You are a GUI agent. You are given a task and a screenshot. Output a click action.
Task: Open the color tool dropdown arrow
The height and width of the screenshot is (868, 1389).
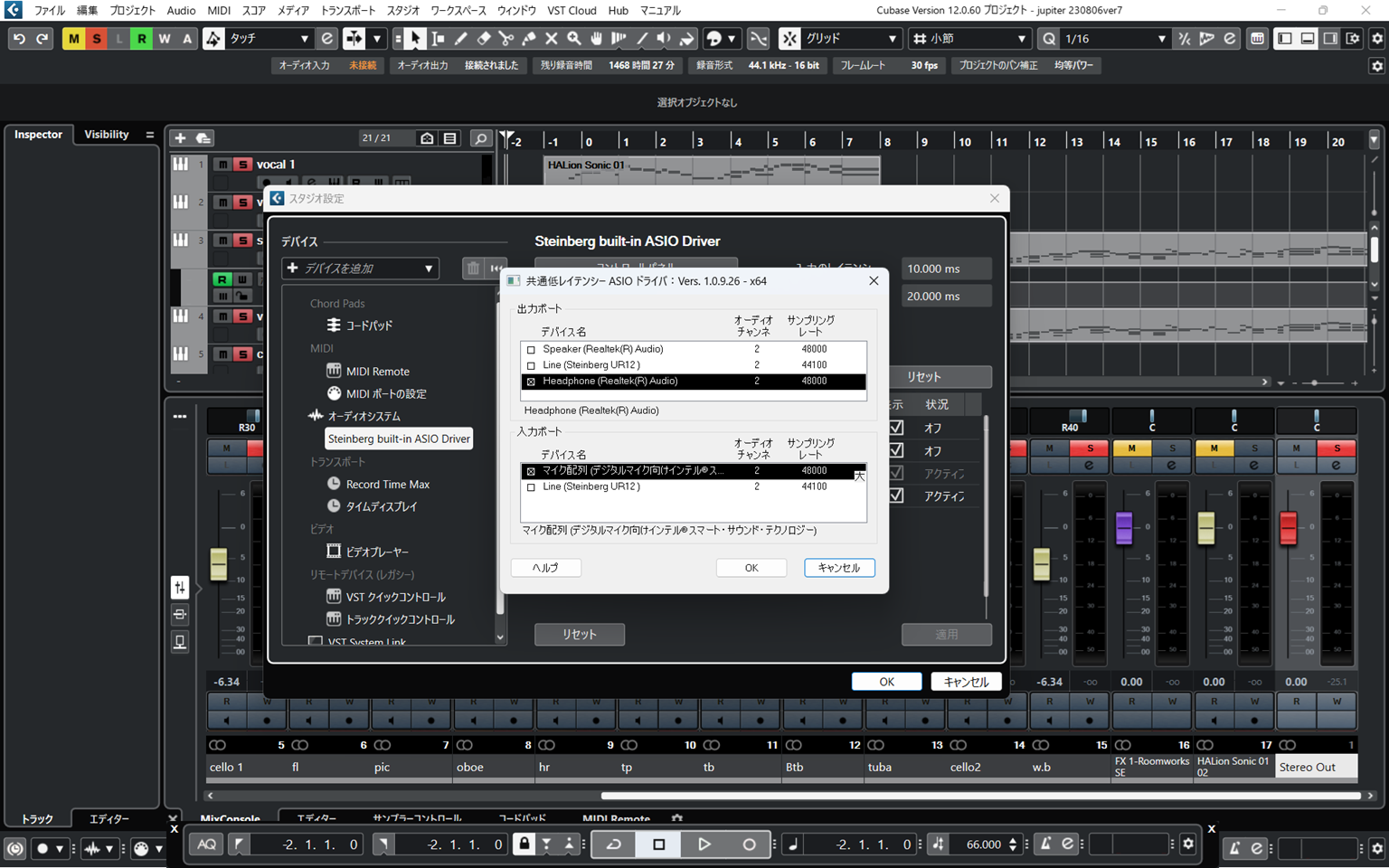[x=732, y=39]
